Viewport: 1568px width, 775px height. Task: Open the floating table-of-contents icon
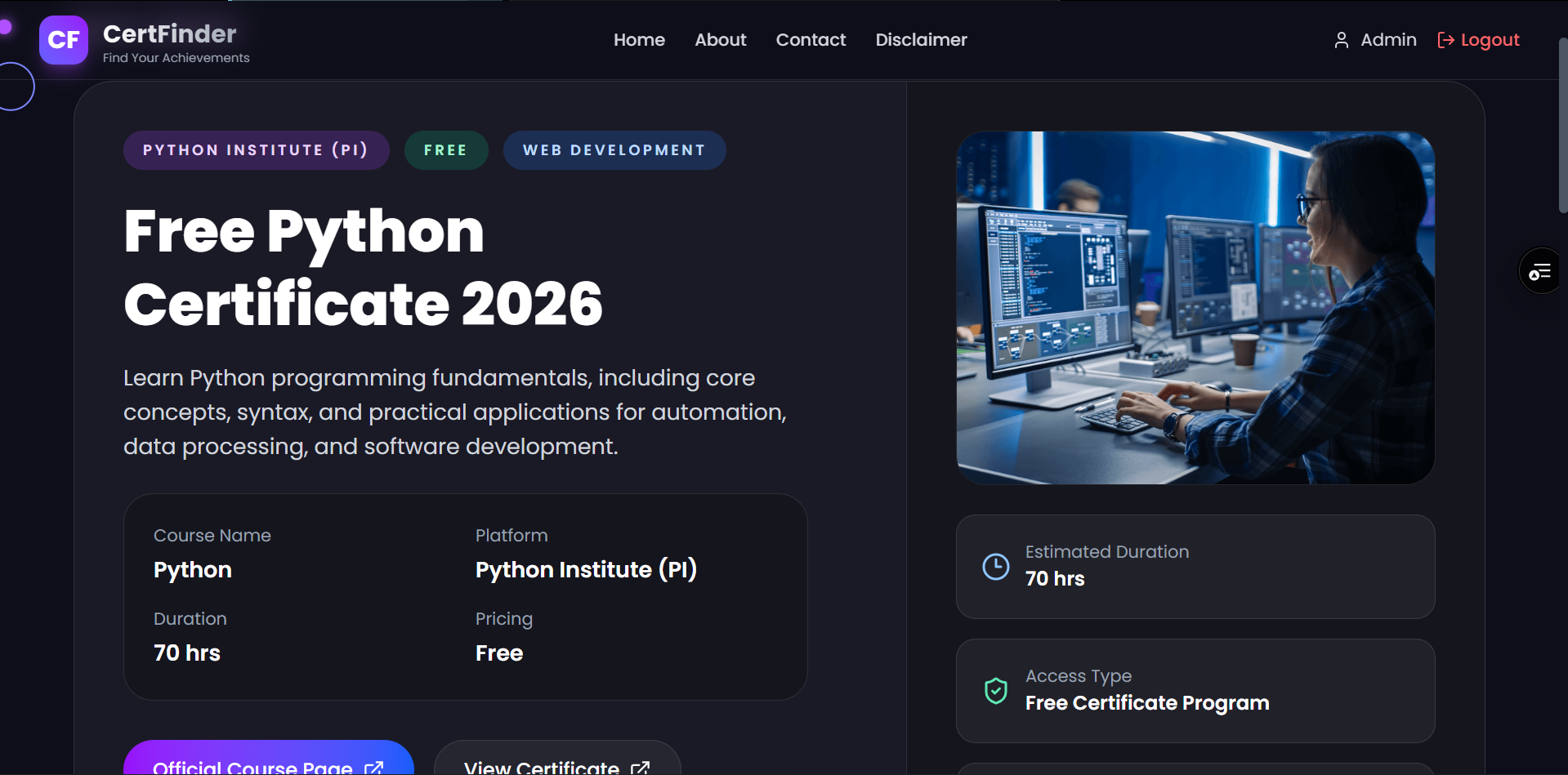[1540, 271]
